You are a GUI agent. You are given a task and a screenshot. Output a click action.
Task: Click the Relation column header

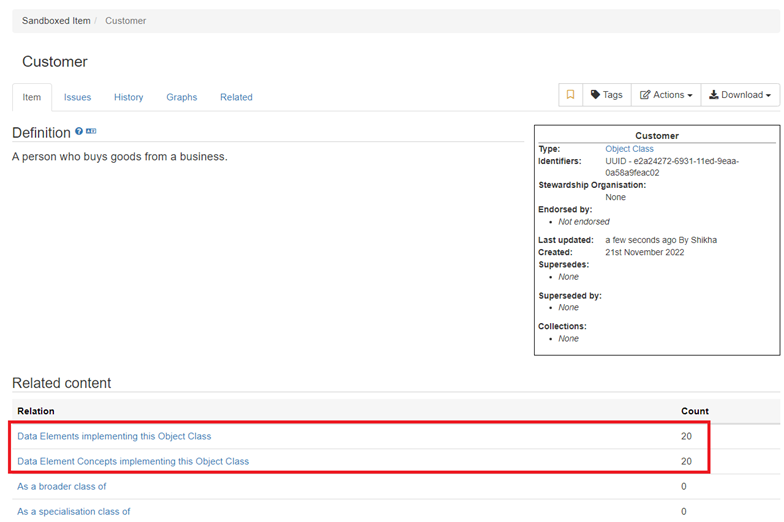tap(36, 411)
